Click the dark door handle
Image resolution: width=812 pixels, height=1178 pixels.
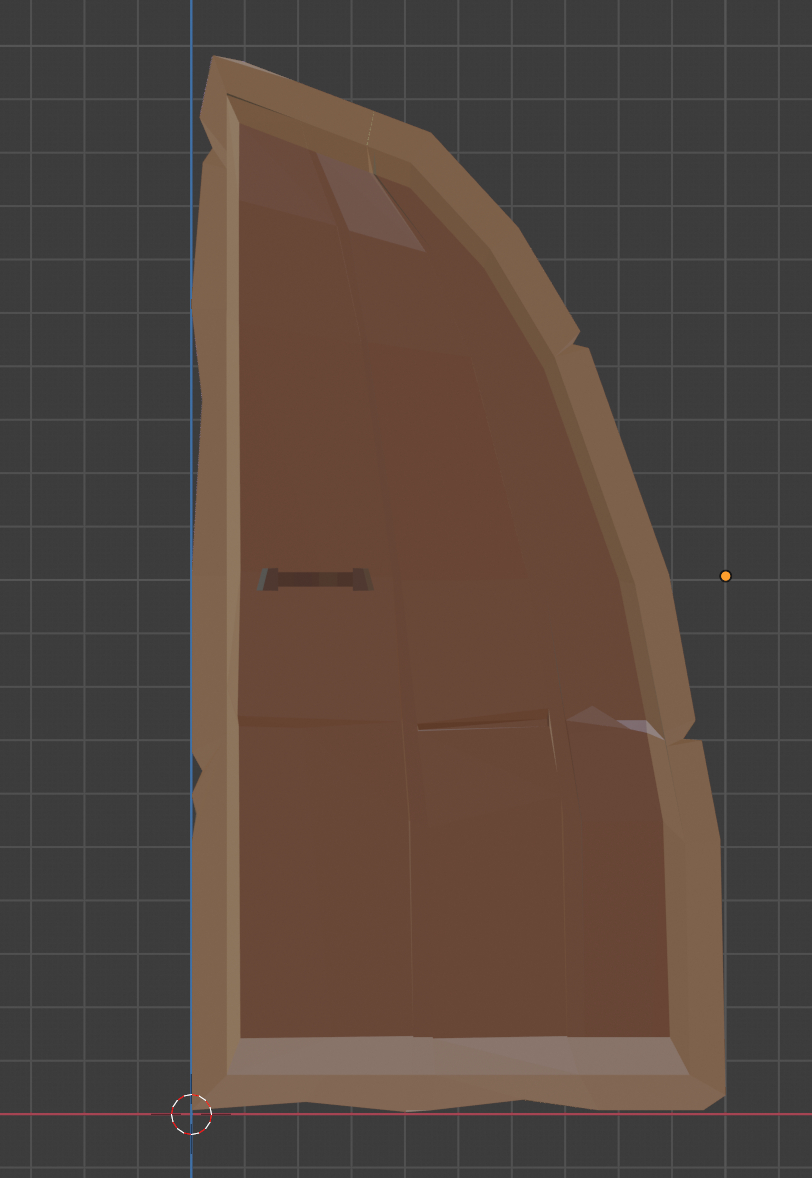pyautogui.click(x=315, y=577)
